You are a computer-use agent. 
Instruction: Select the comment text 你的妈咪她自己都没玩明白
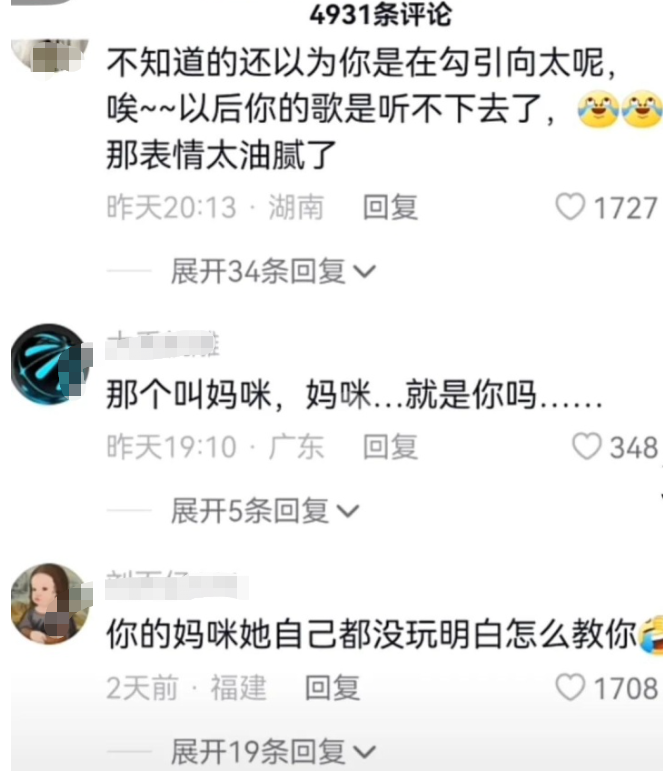click(x=371, y=634)
